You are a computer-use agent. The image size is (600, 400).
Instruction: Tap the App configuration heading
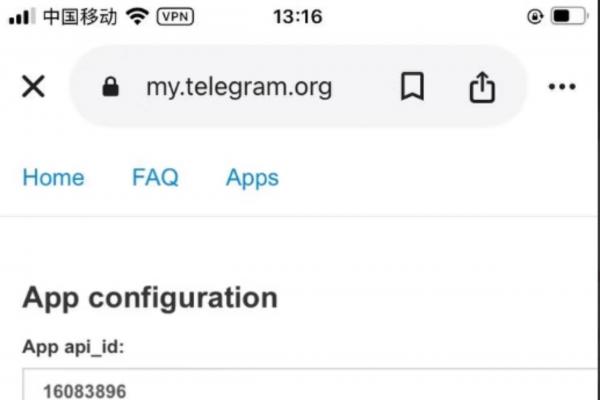coord(150,297)
